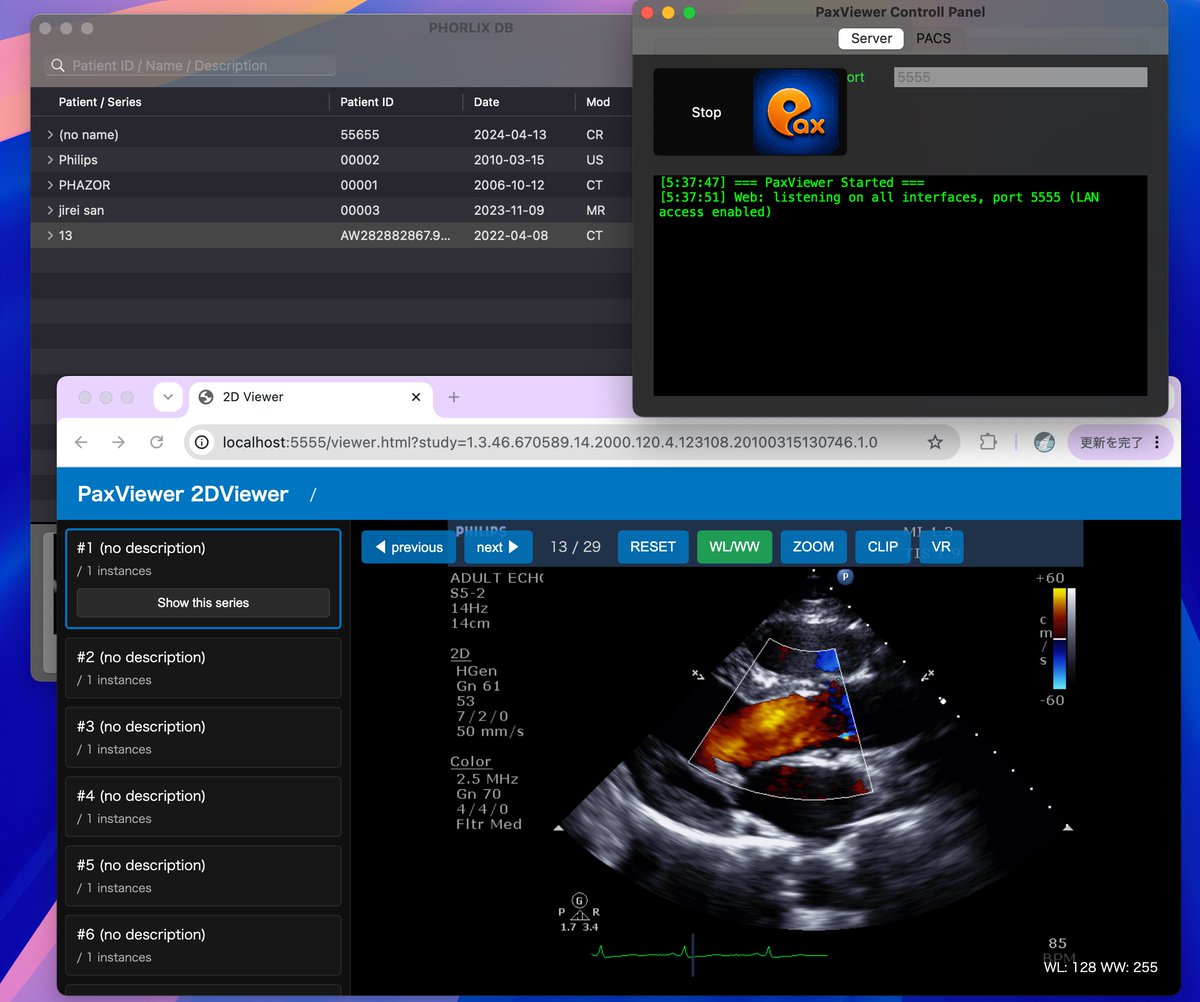The height and width of the screenshot is (1002, 1200).
Task: Click the Pax logo icon in Control Panel
Action: 797,112
